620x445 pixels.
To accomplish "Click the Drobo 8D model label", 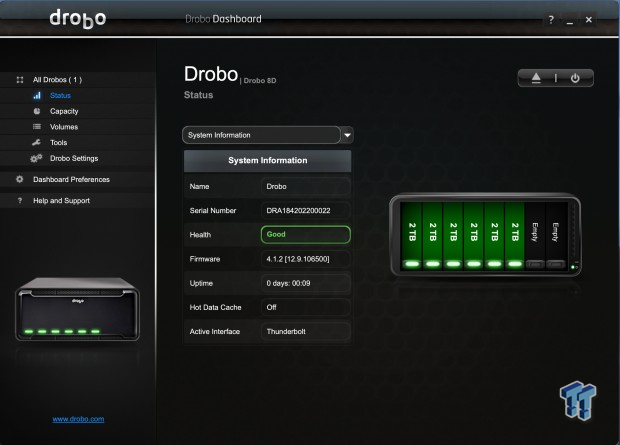I will [x=260, y=81].
